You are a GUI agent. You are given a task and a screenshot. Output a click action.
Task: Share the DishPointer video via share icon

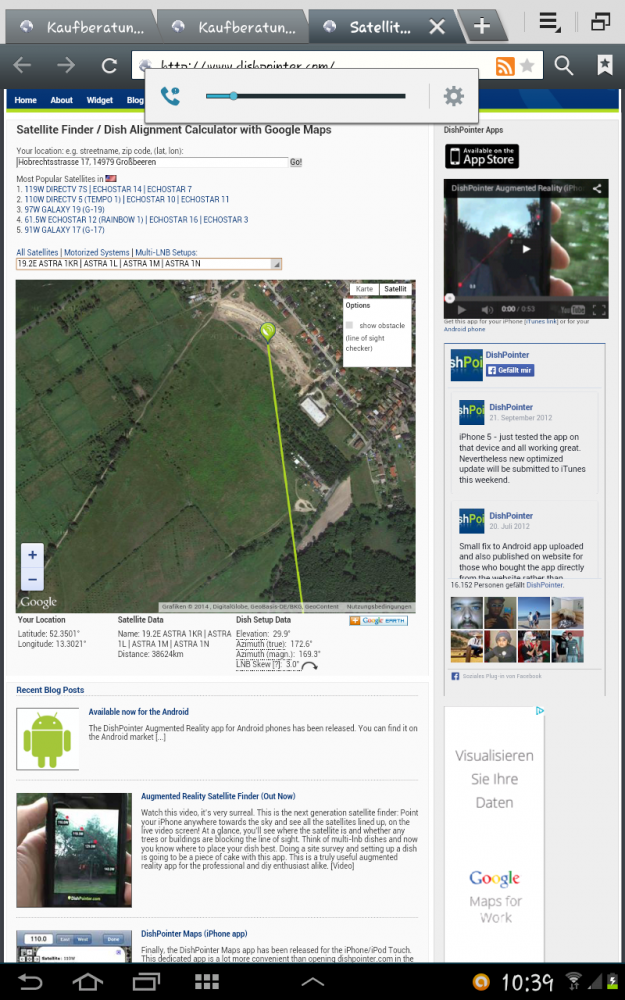(597, 188)
